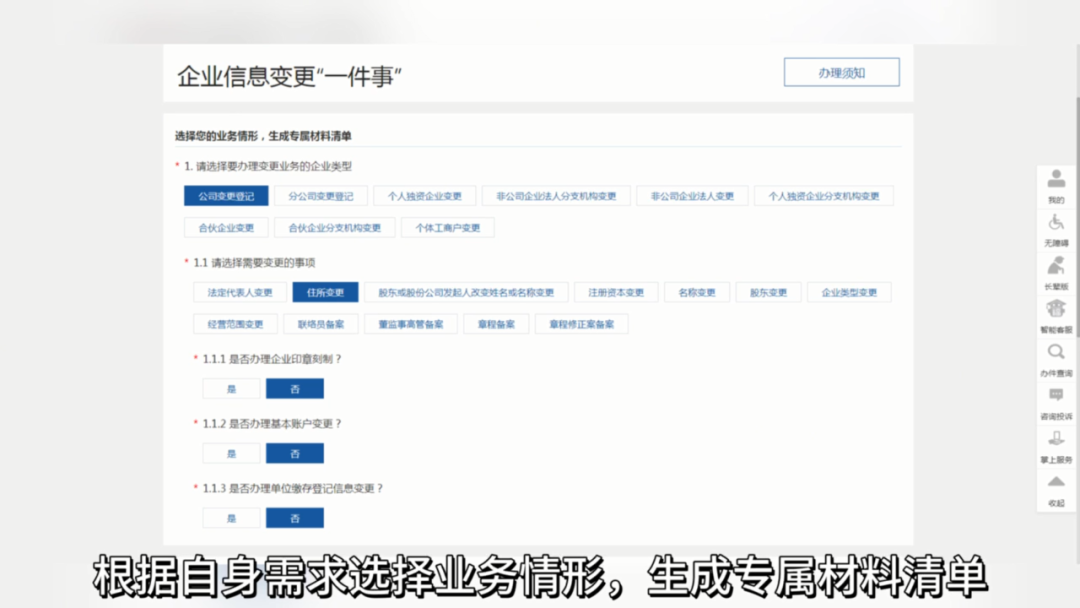Select 公司变更登记 enterprise type
The width and height of the screenshot is (1080, 608).
click(x=226, y=196)
